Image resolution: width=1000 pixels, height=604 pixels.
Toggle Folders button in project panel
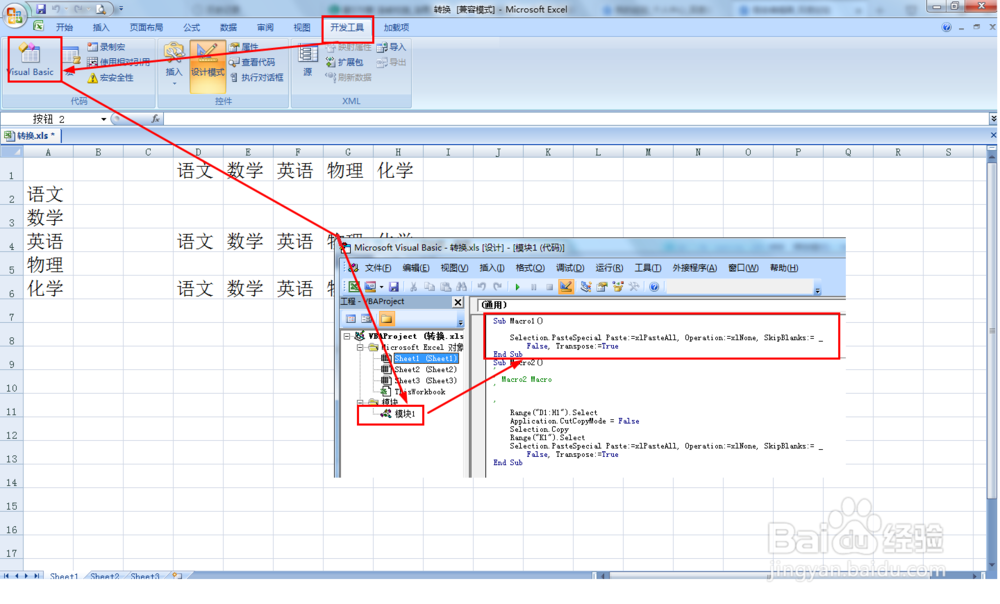pyautogui.click(x=386, y=319)
